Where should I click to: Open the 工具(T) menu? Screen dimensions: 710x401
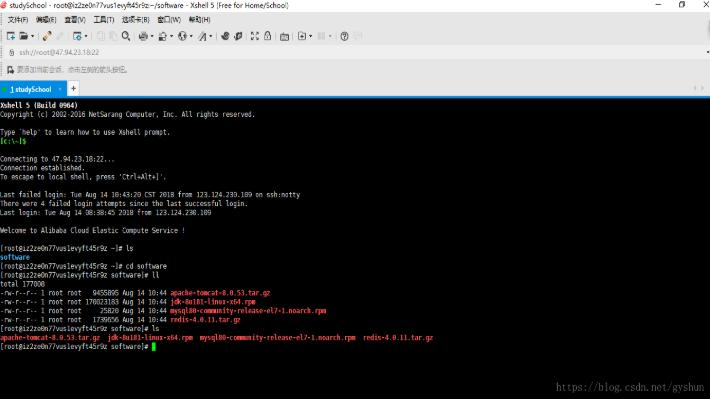103,20
